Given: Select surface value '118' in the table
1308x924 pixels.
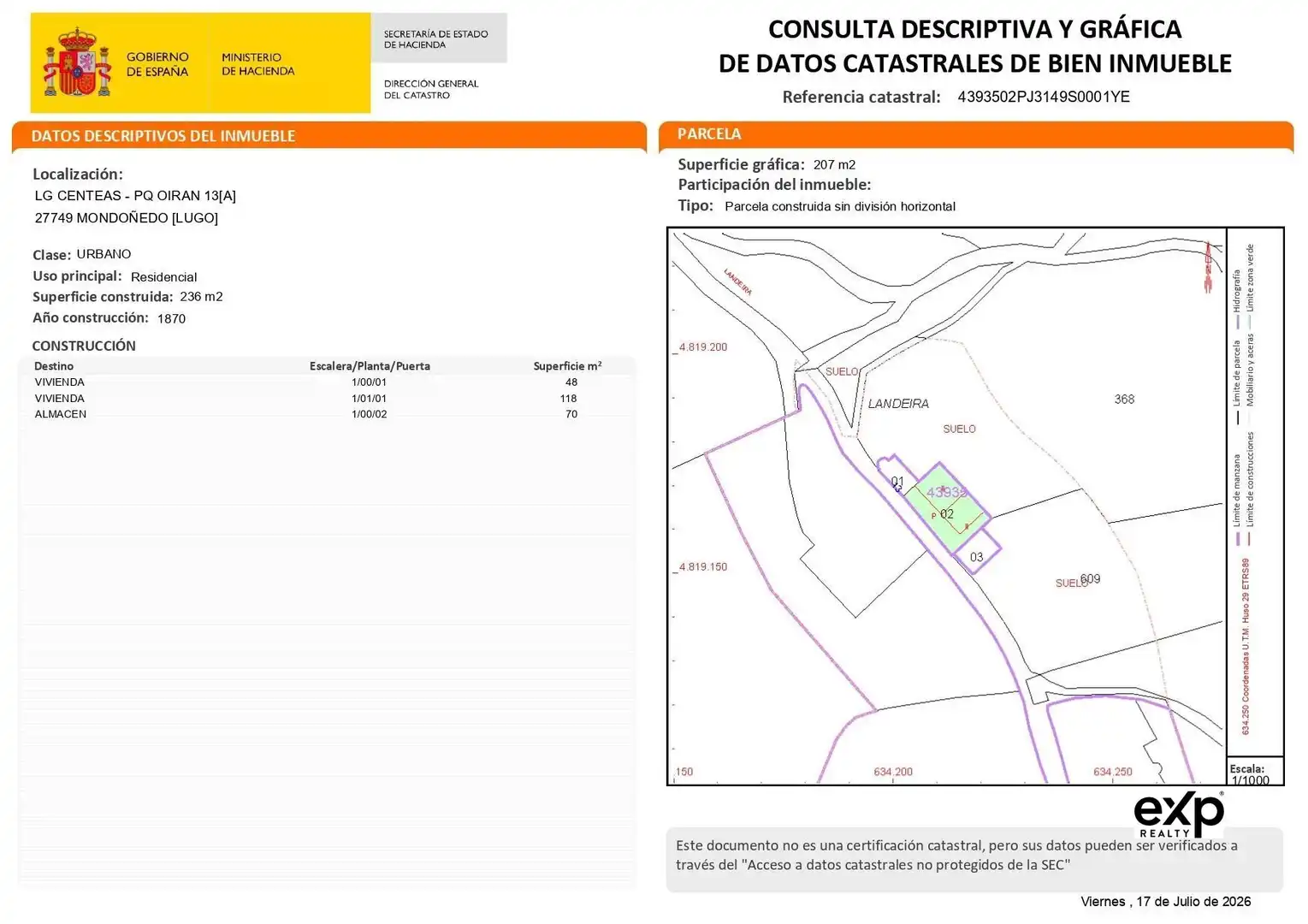Looking at the screenshot, I should [x=569, y=399].
